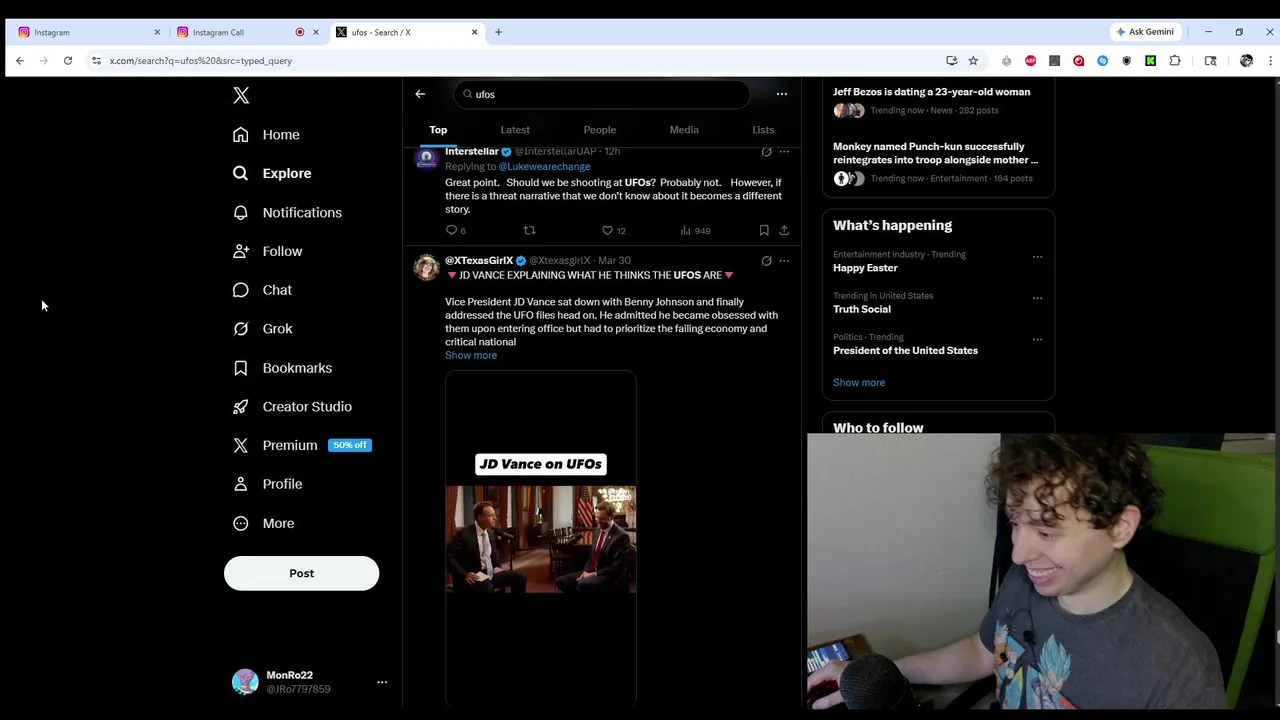Open a new browser tab
Viewport: 1280px width, 720px height.
499,32
